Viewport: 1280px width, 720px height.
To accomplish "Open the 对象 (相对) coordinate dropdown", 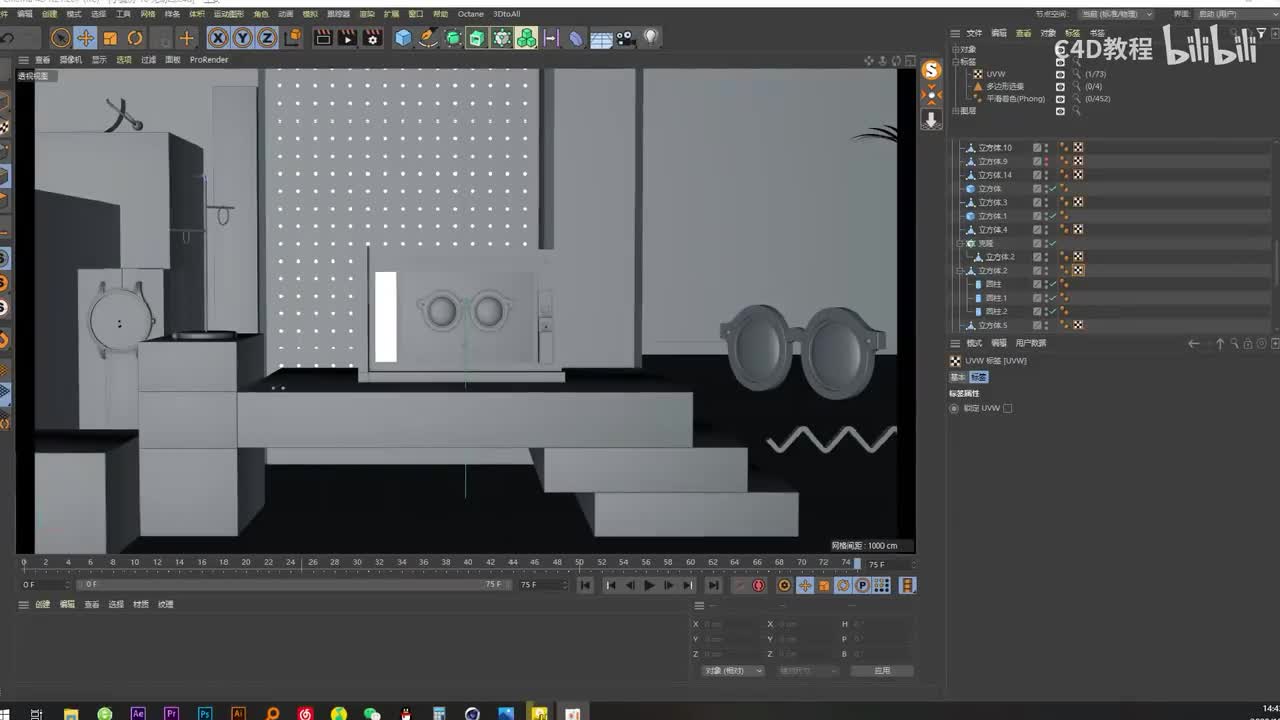I will pos(732,670).
